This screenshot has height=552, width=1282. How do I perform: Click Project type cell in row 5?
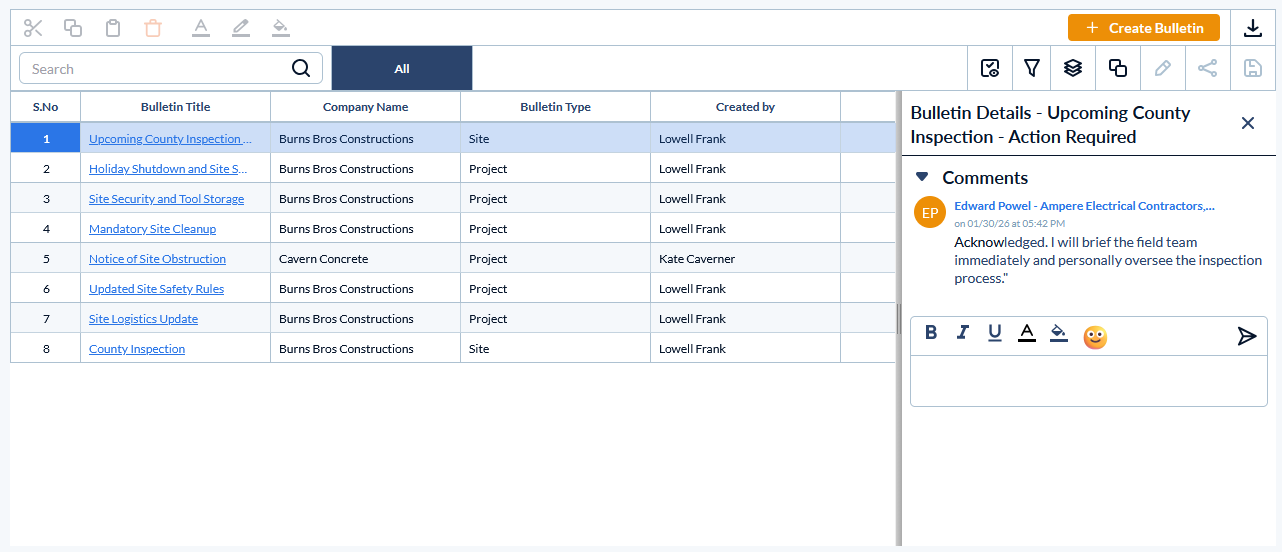(x=556, y=259)
